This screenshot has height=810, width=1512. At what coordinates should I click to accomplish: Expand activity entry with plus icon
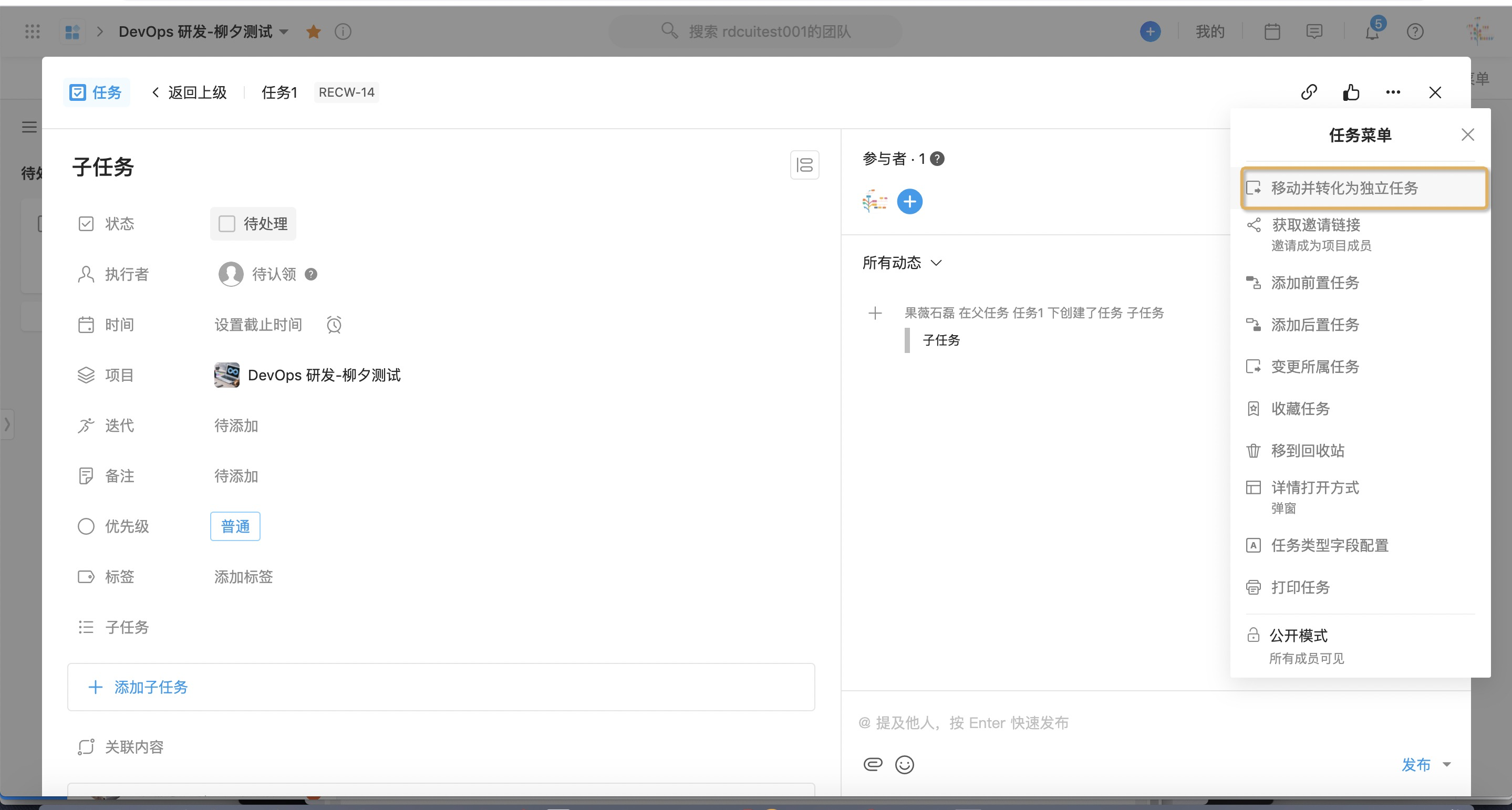pos(875,313)
